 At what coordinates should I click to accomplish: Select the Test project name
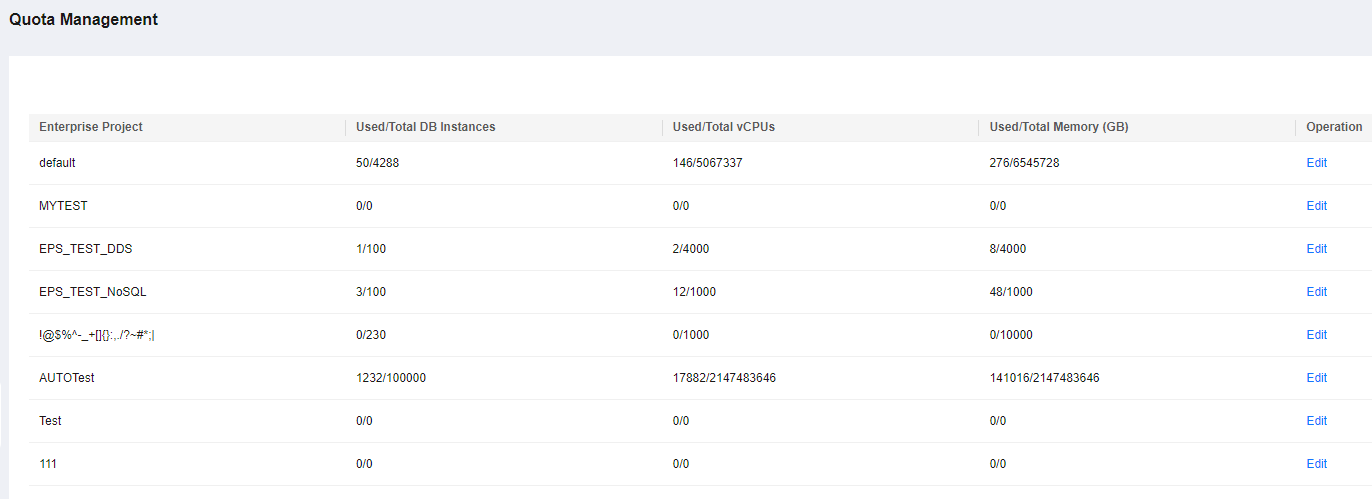coord(50,421)
